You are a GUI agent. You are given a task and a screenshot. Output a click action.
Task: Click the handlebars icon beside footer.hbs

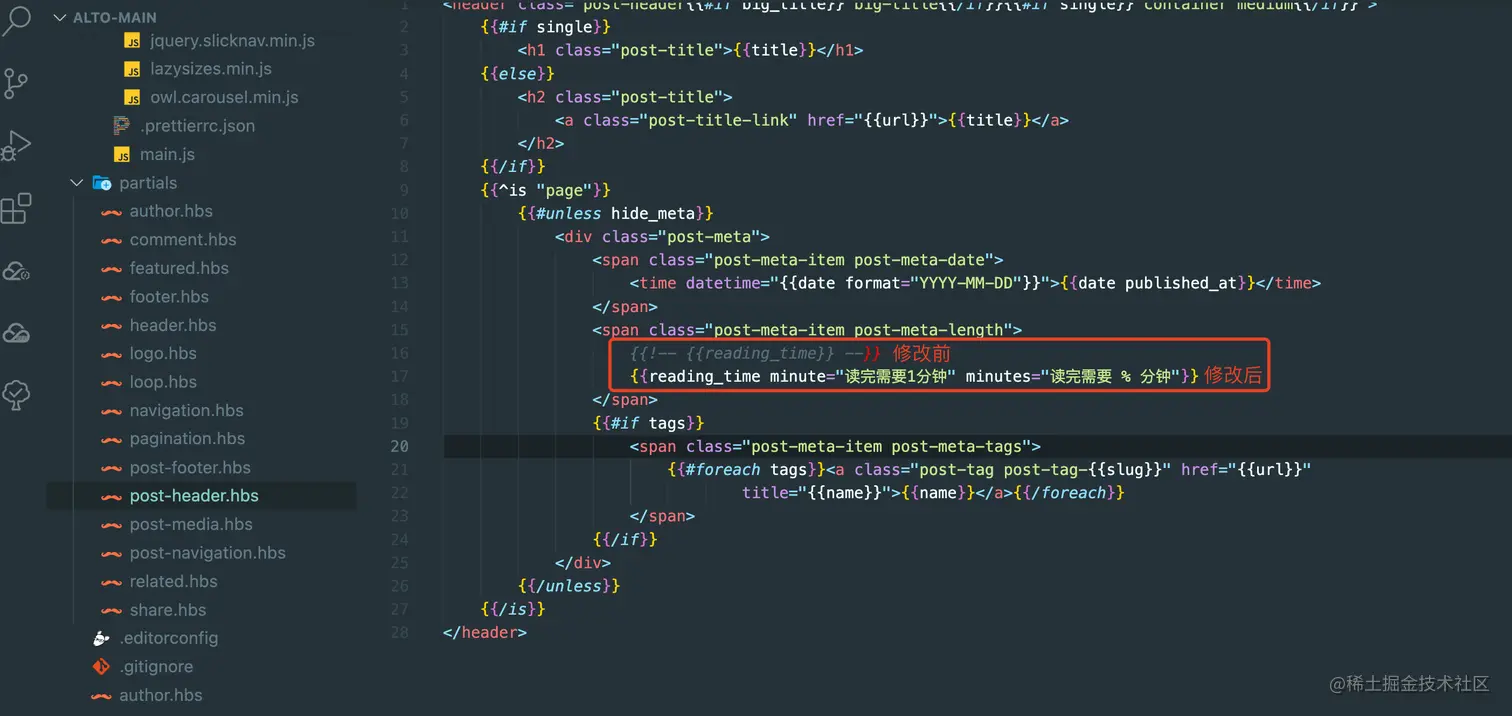111,297
